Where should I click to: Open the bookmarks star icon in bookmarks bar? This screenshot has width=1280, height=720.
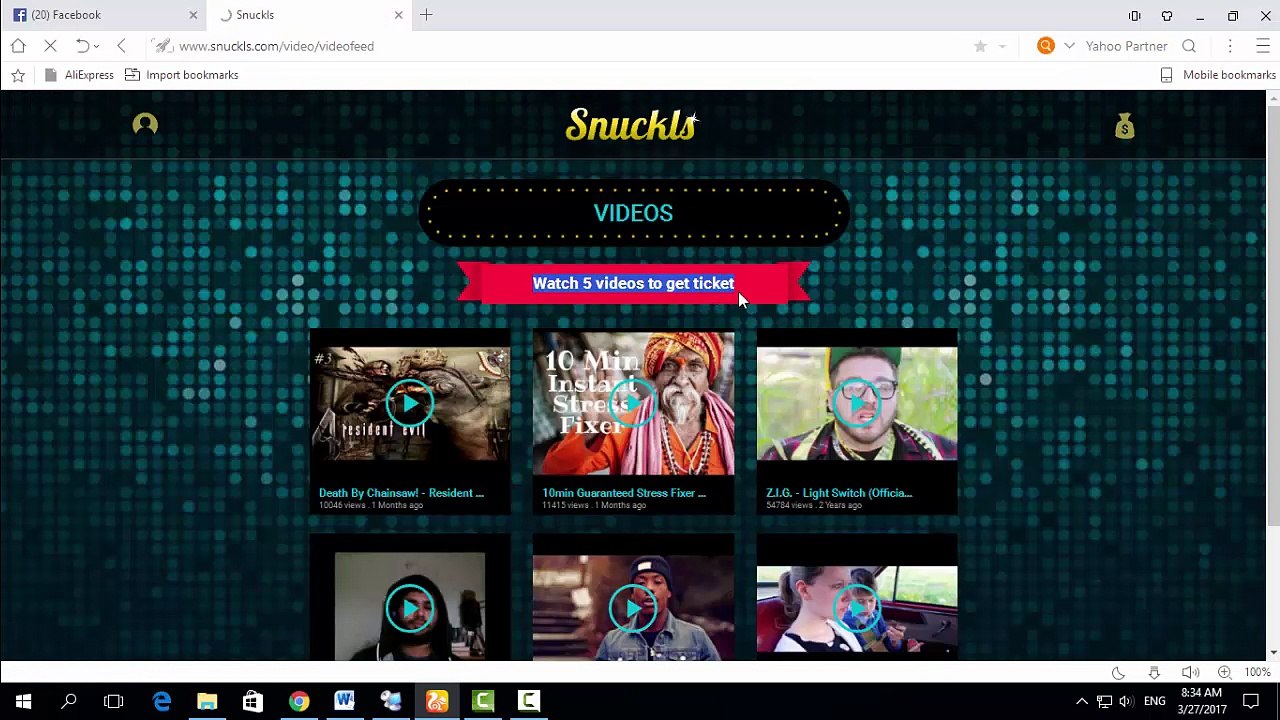click(18, 75)
